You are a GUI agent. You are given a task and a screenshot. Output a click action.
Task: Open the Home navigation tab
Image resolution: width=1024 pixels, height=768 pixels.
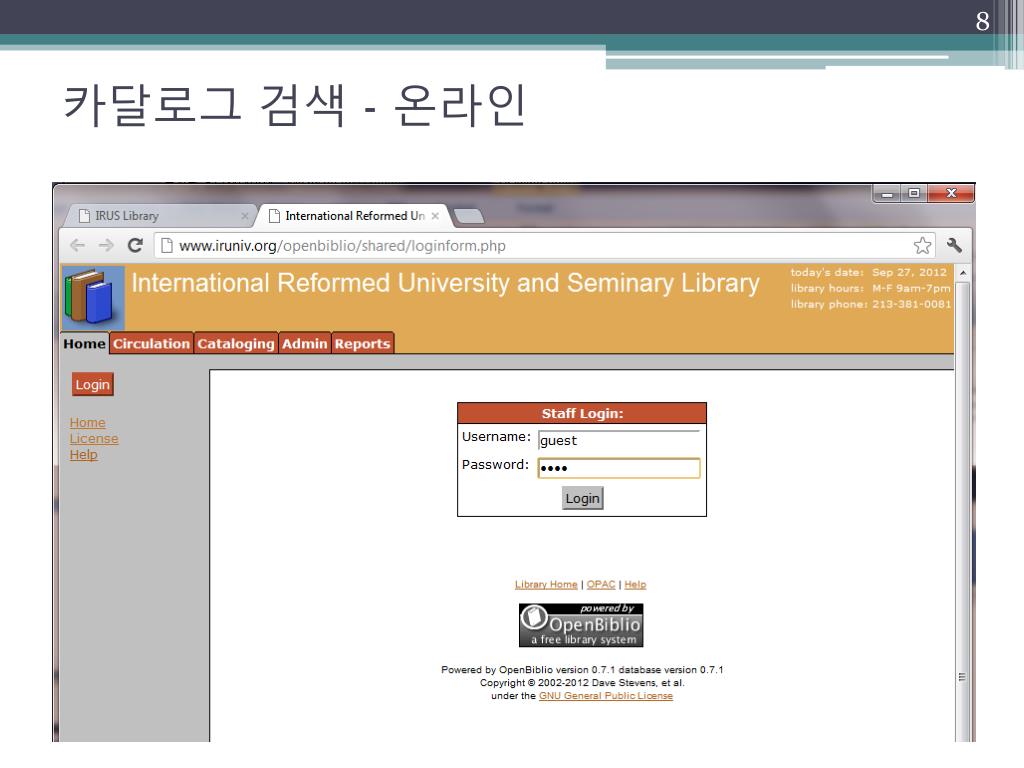[x=84, y=344]
